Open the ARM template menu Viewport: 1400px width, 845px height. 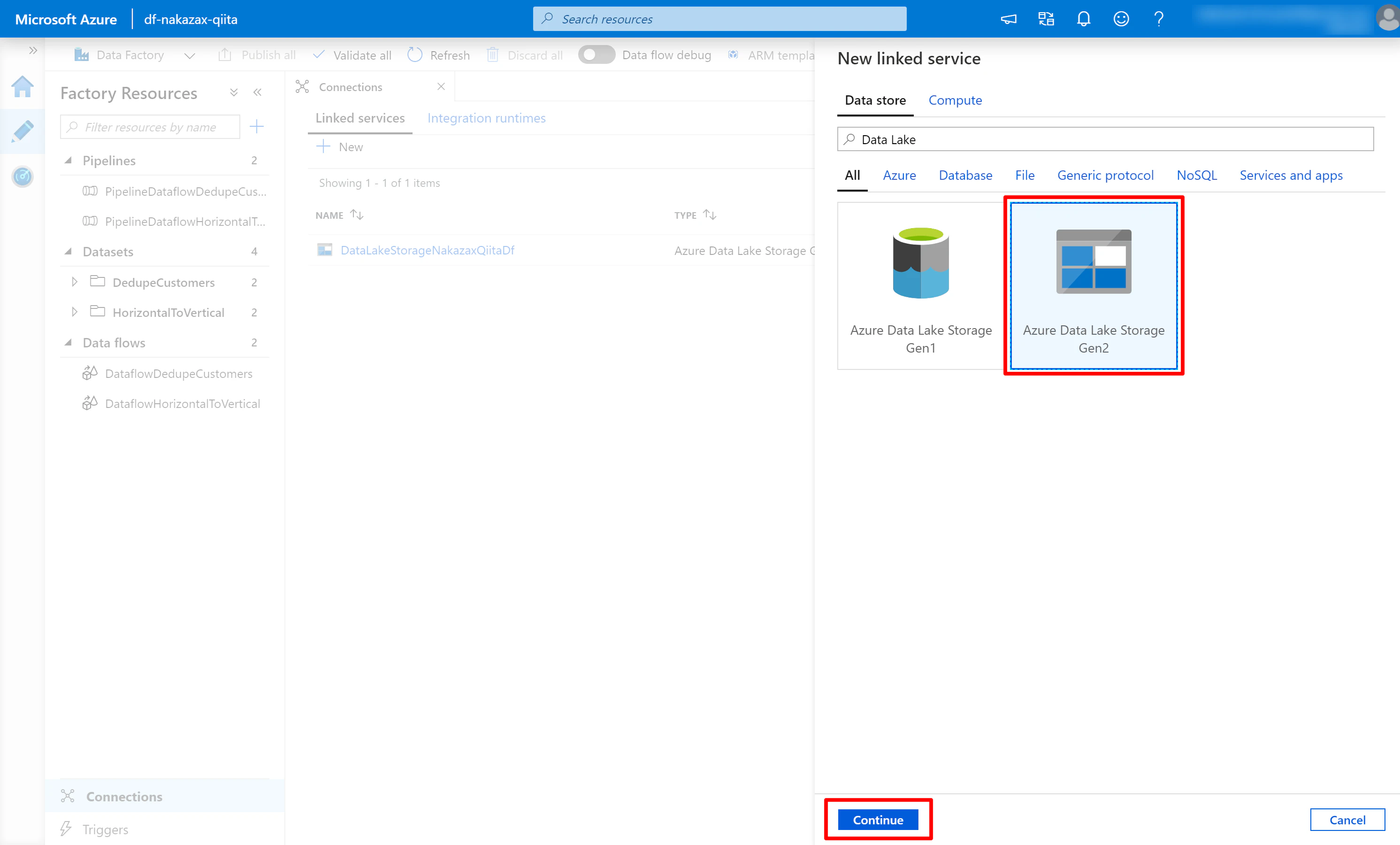click(772, 55)
